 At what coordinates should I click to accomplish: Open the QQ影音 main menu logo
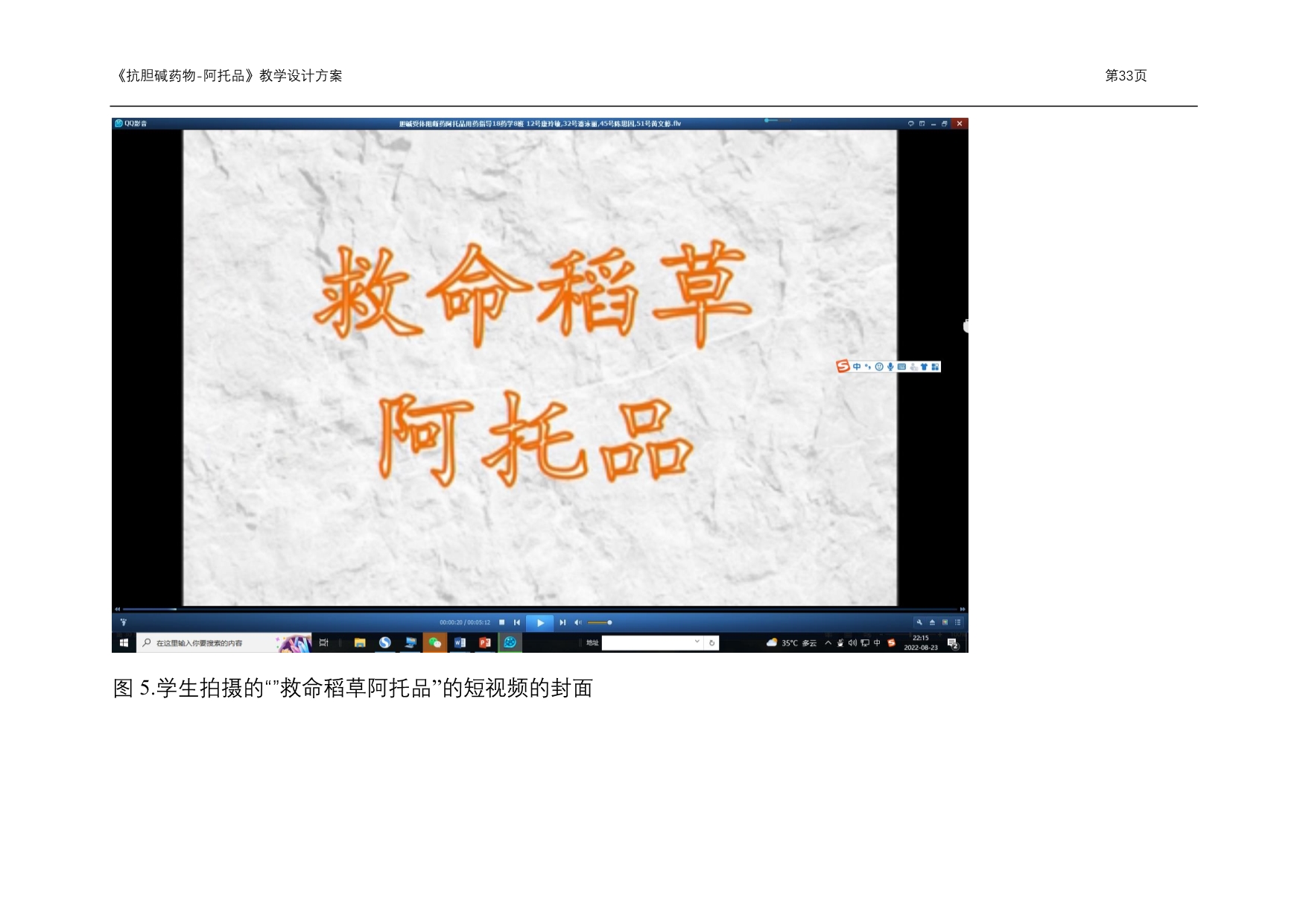119,124
